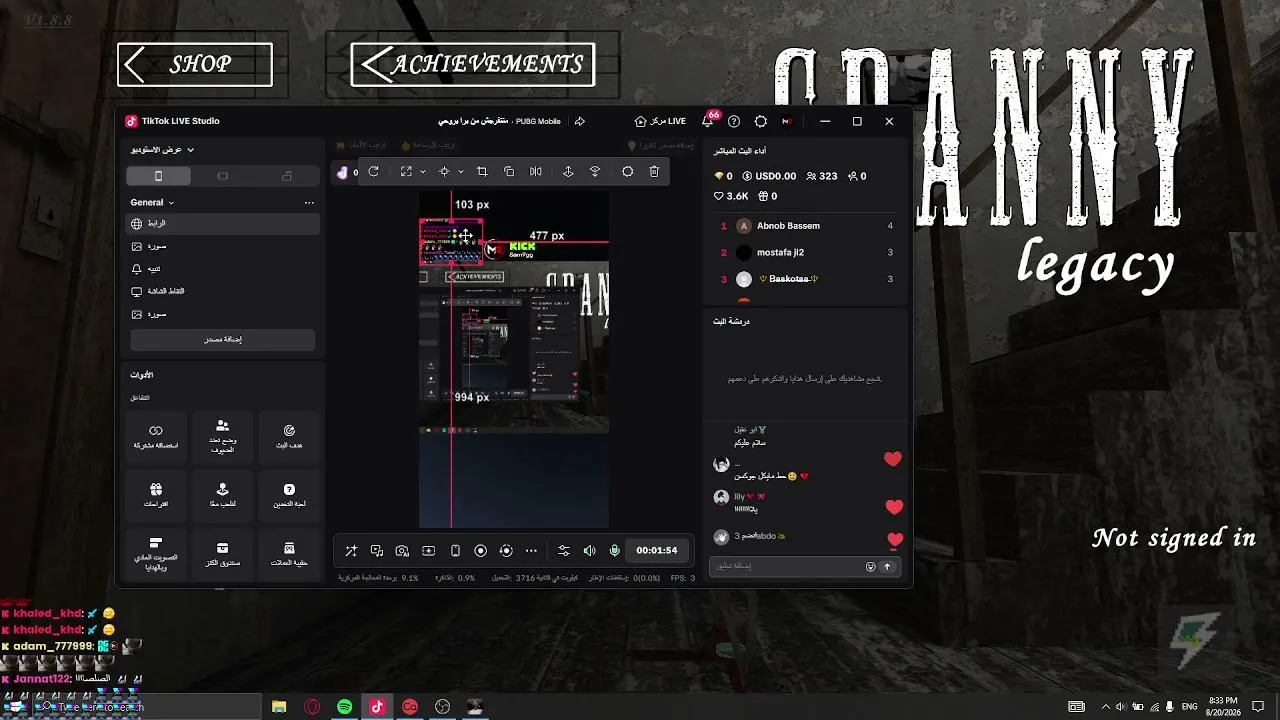The image size is (1280, 720).
Task: Open the profile avatar menu
Action: pyautogui.click(x=787, y=121)
